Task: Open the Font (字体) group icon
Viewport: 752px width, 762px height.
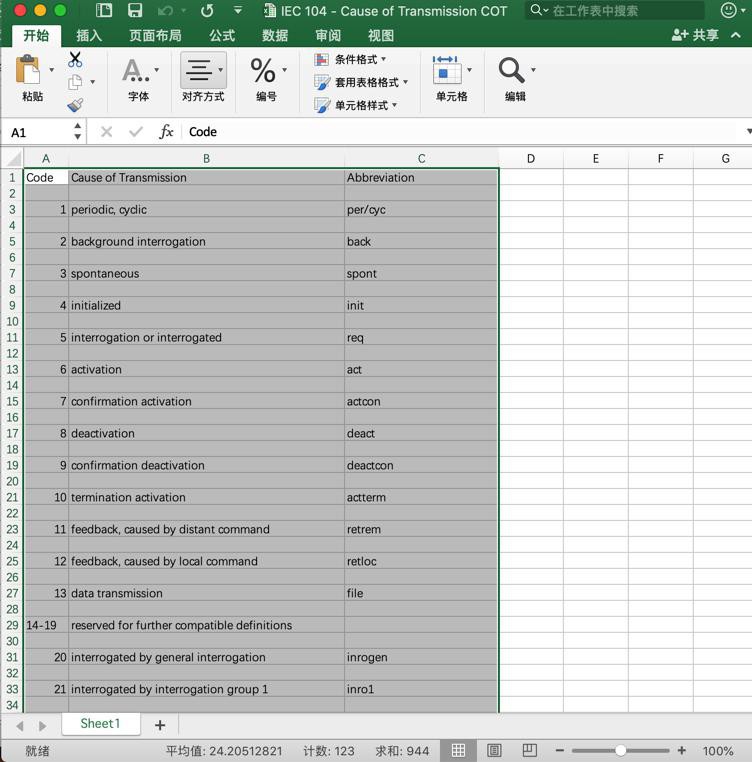Action: click(x=136, y=71)
